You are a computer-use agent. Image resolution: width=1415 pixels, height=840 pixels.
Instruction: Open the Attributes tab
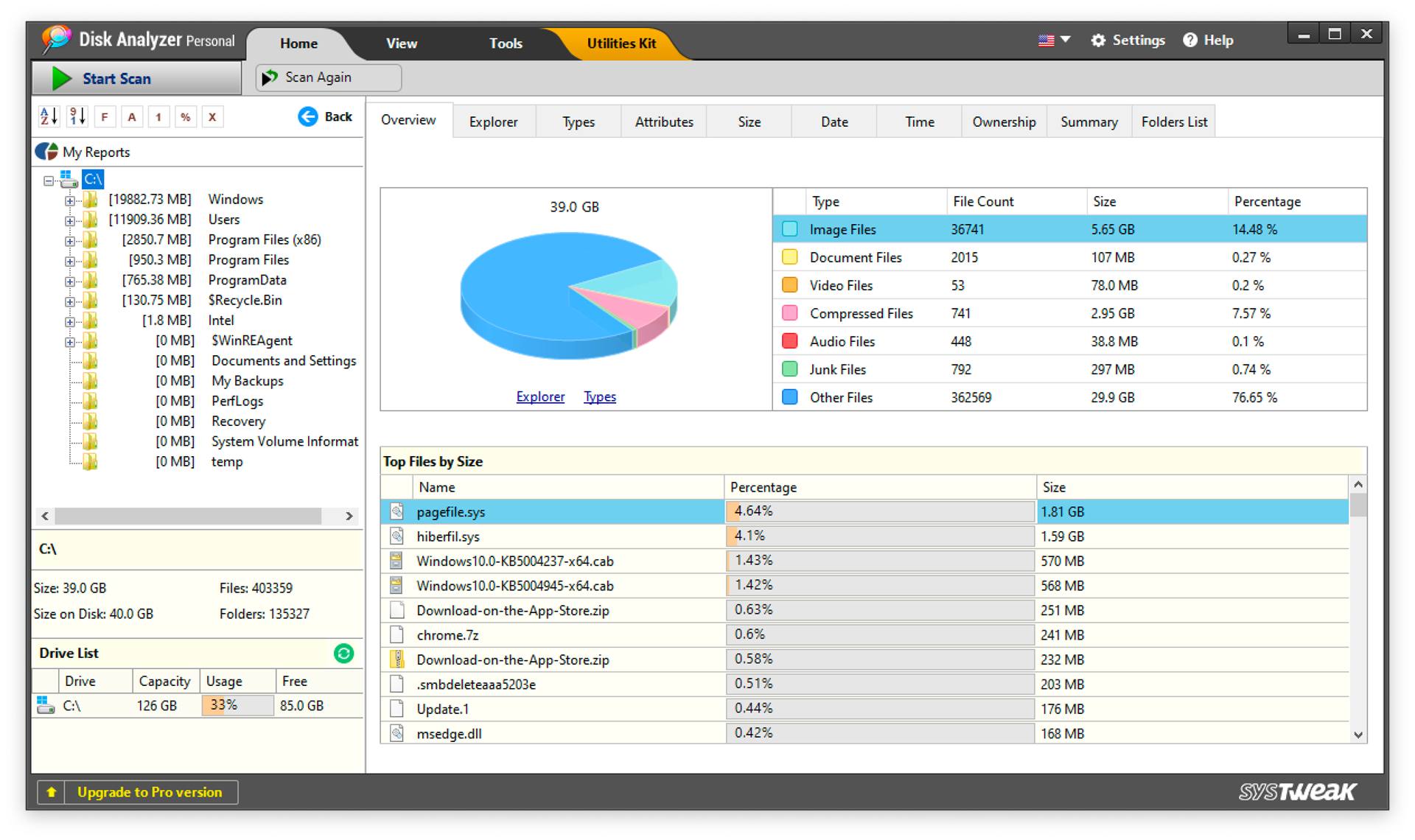664,122
